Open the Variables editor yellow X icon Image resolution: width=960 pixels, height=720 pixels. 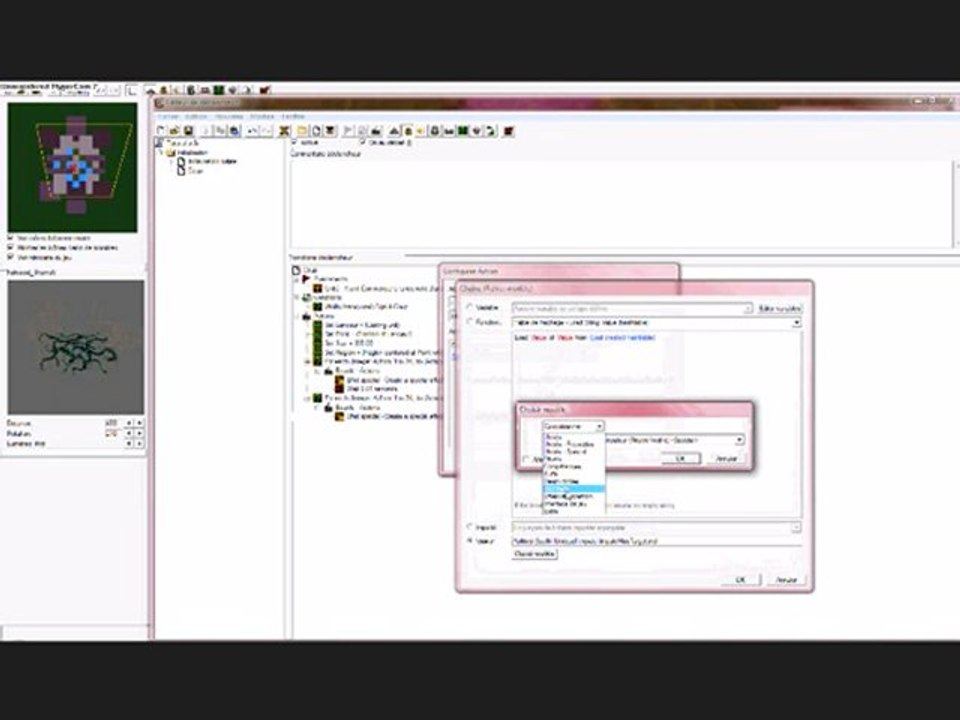pos(283,130)
